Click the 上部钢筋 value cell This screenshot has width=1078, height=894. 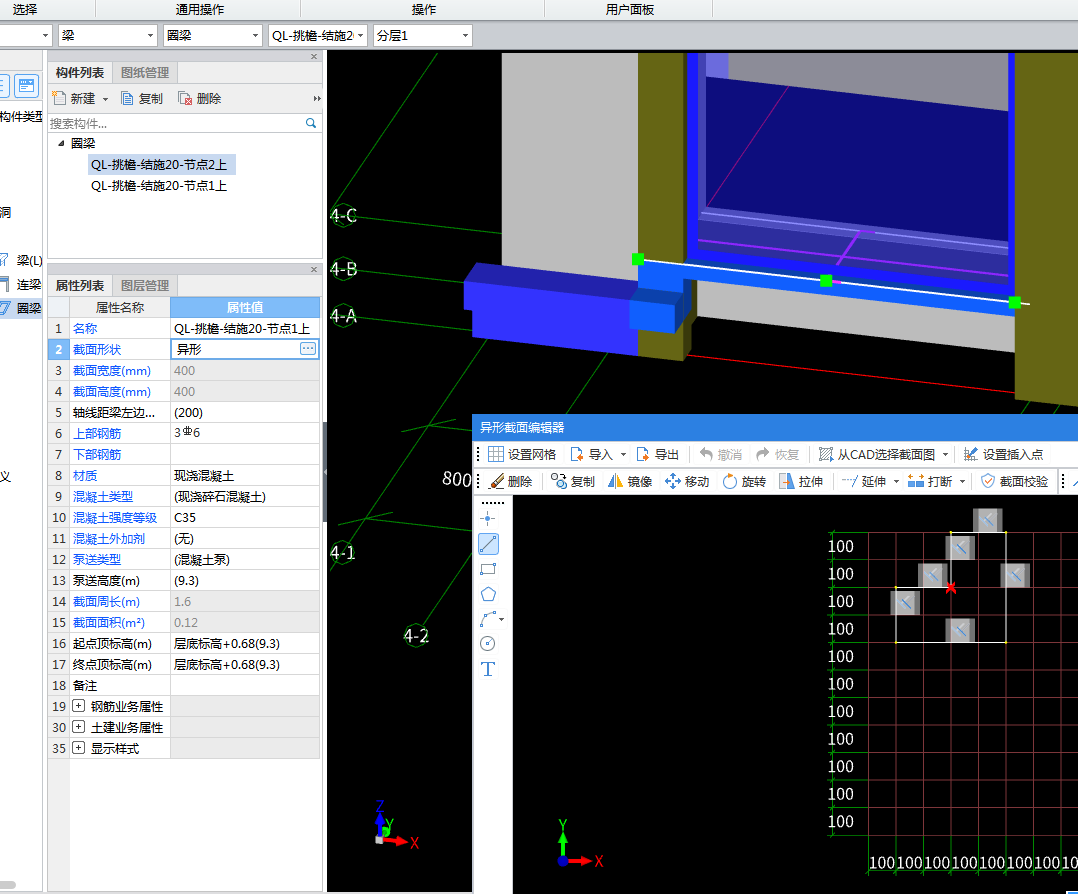point(245,433)
